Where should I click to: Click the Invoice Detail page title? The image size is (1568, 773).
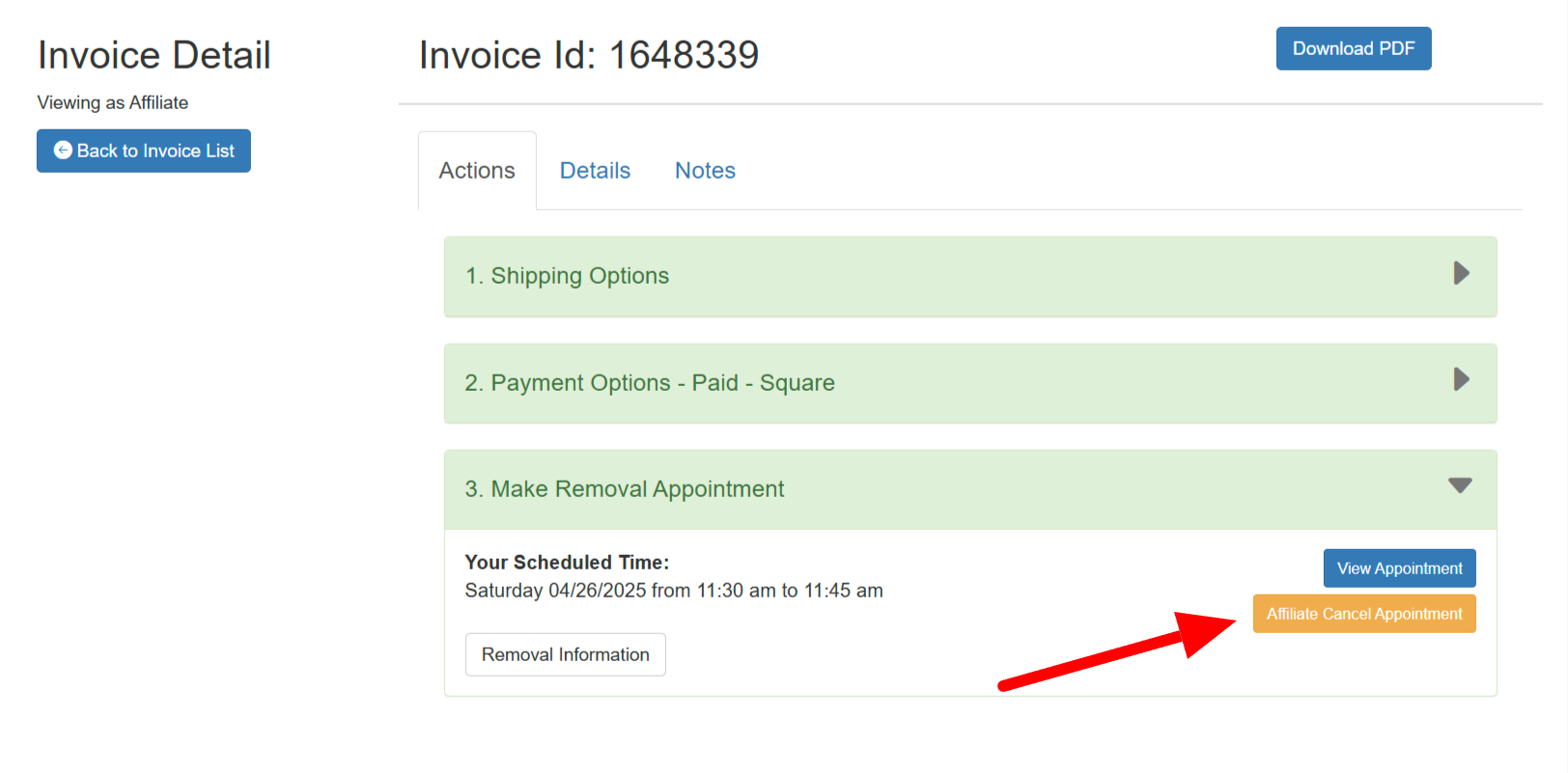pyautogui.click(x=154, y=55)
